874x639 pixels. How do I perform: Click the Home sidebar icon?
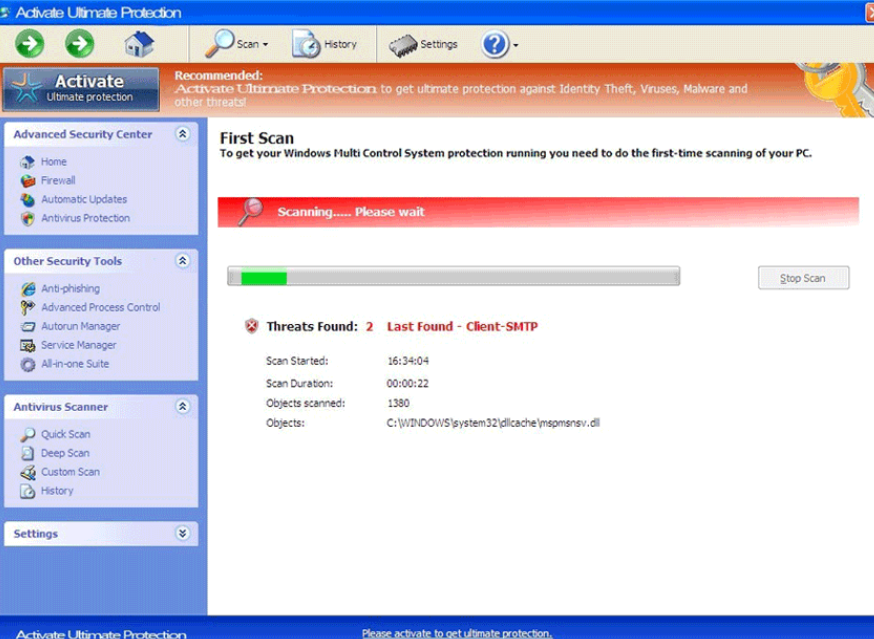pos(27,162)
